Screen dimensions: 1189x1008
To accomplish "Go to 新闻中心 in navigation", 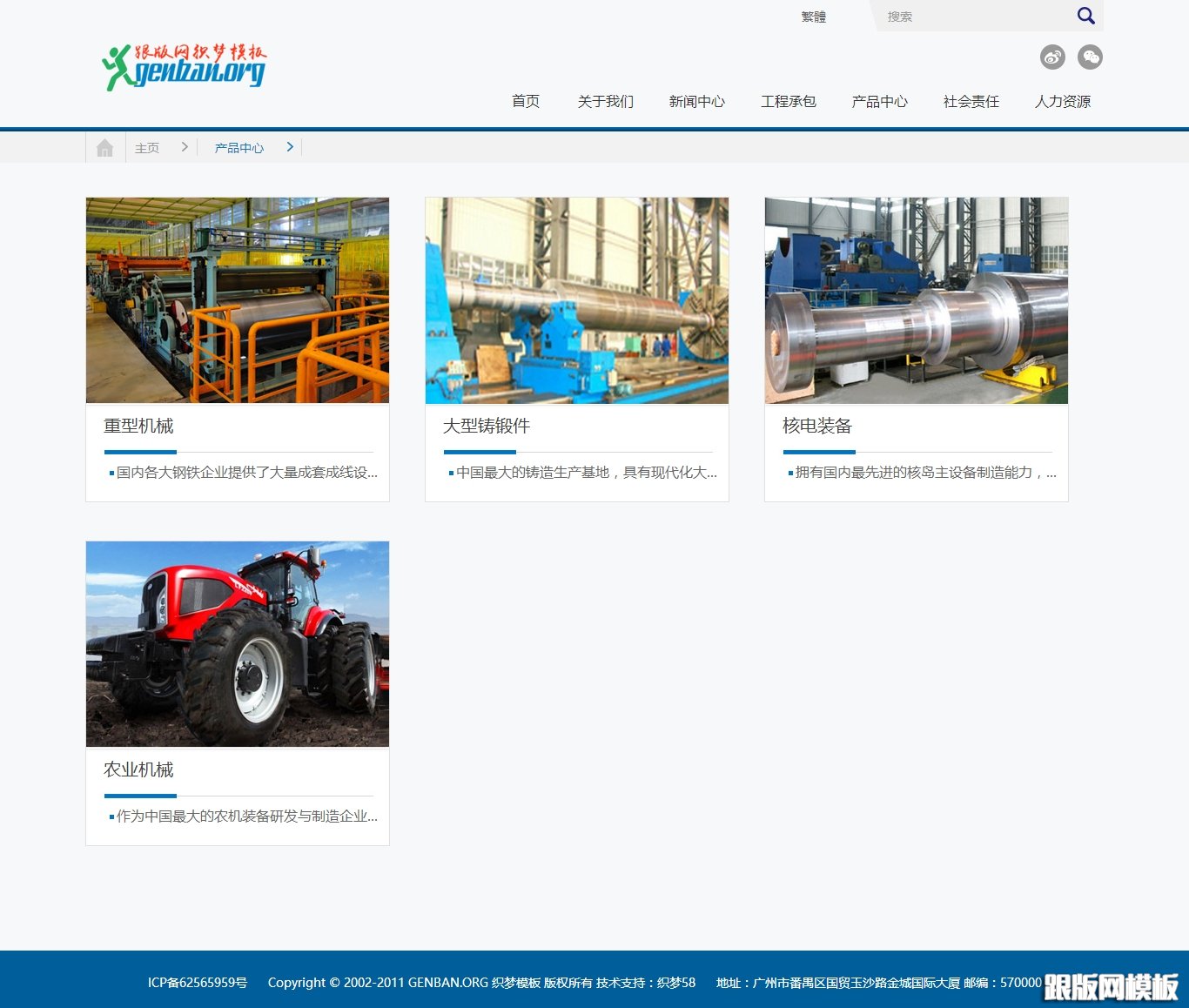I will (696, 102).
